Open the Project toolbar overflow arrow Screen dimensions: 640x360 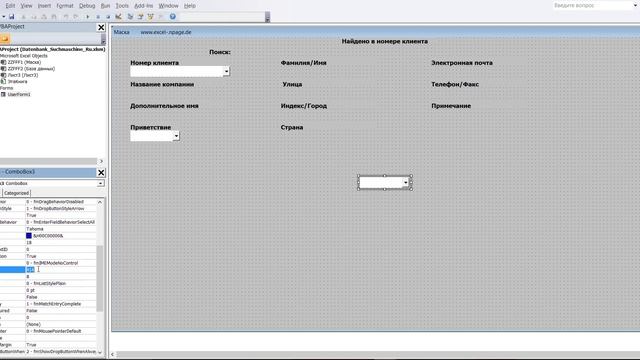tap(103, 40)
